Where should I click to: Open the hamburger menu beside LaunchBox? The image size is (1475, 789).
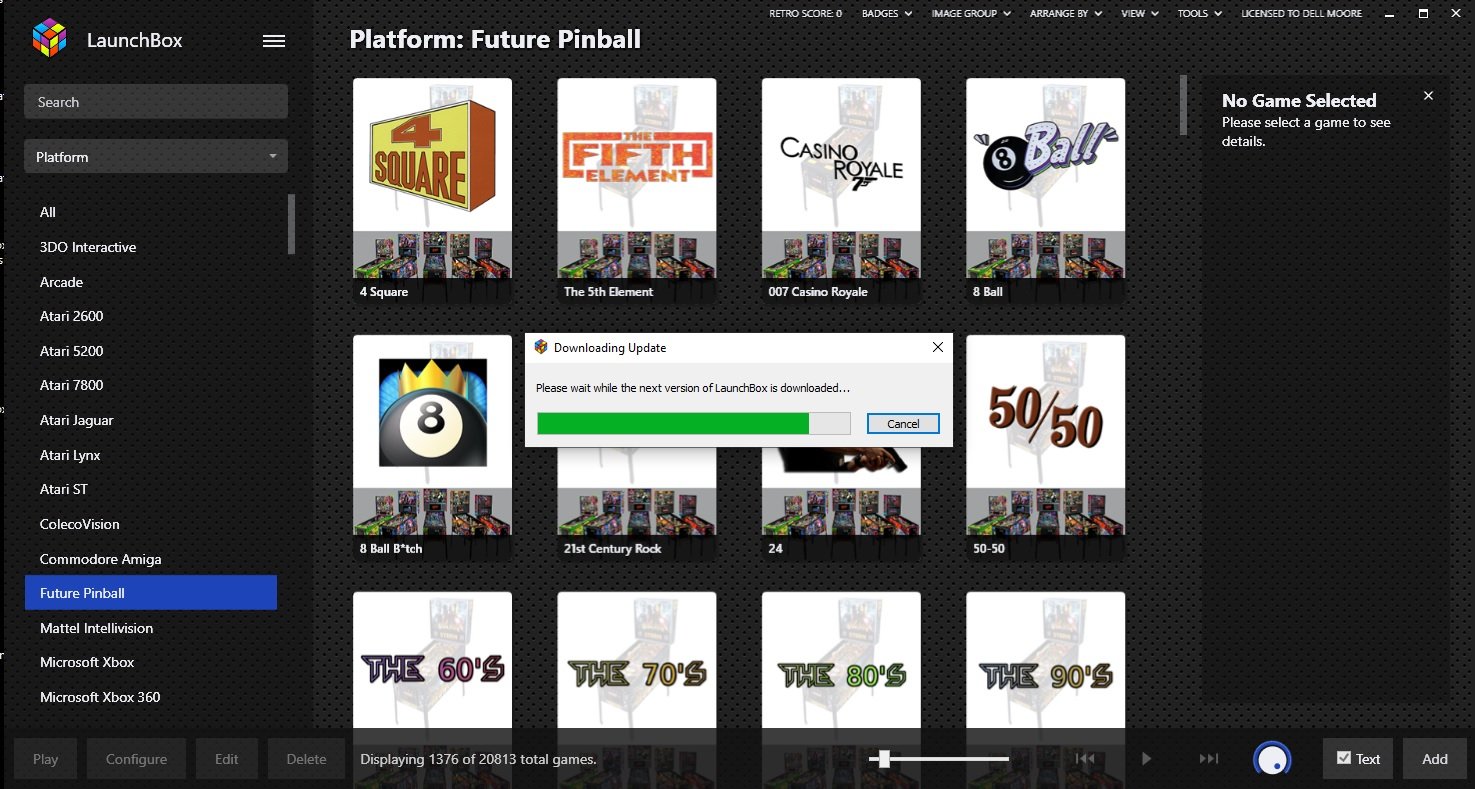point(273,41)
